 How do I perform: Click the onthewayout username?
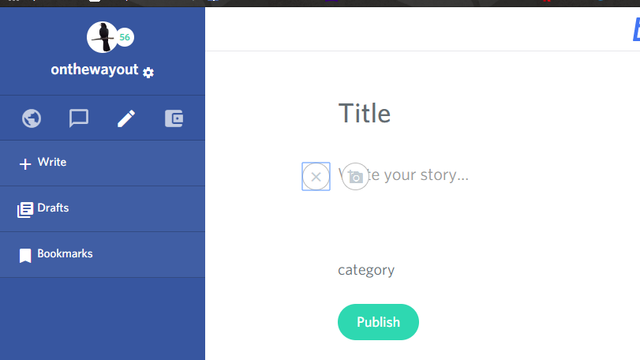[x=94, y=70]
